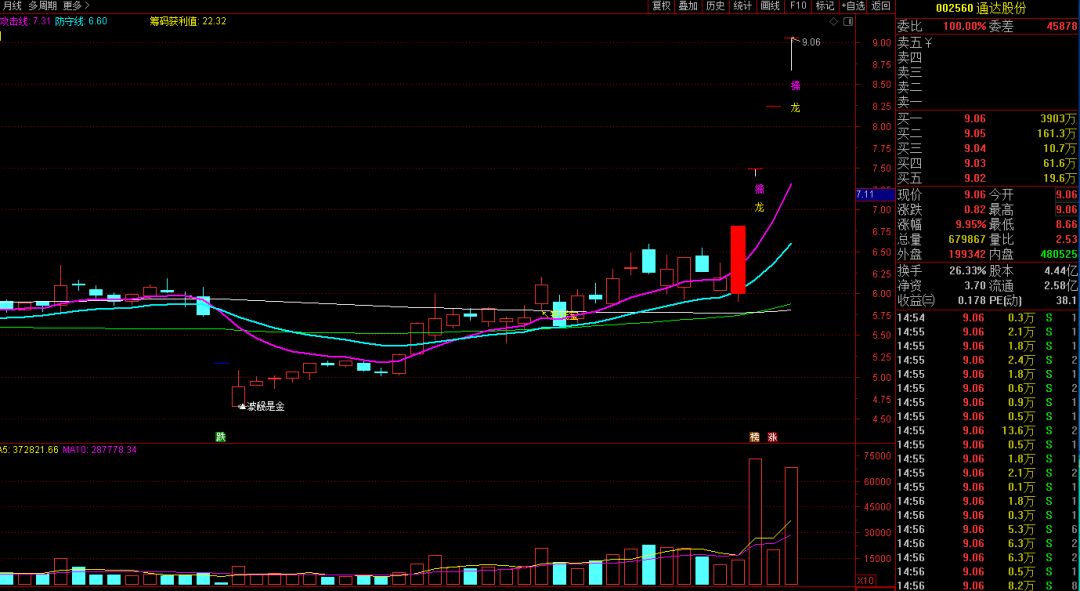Click the 7.11 price axis label

tap(866, 194)
